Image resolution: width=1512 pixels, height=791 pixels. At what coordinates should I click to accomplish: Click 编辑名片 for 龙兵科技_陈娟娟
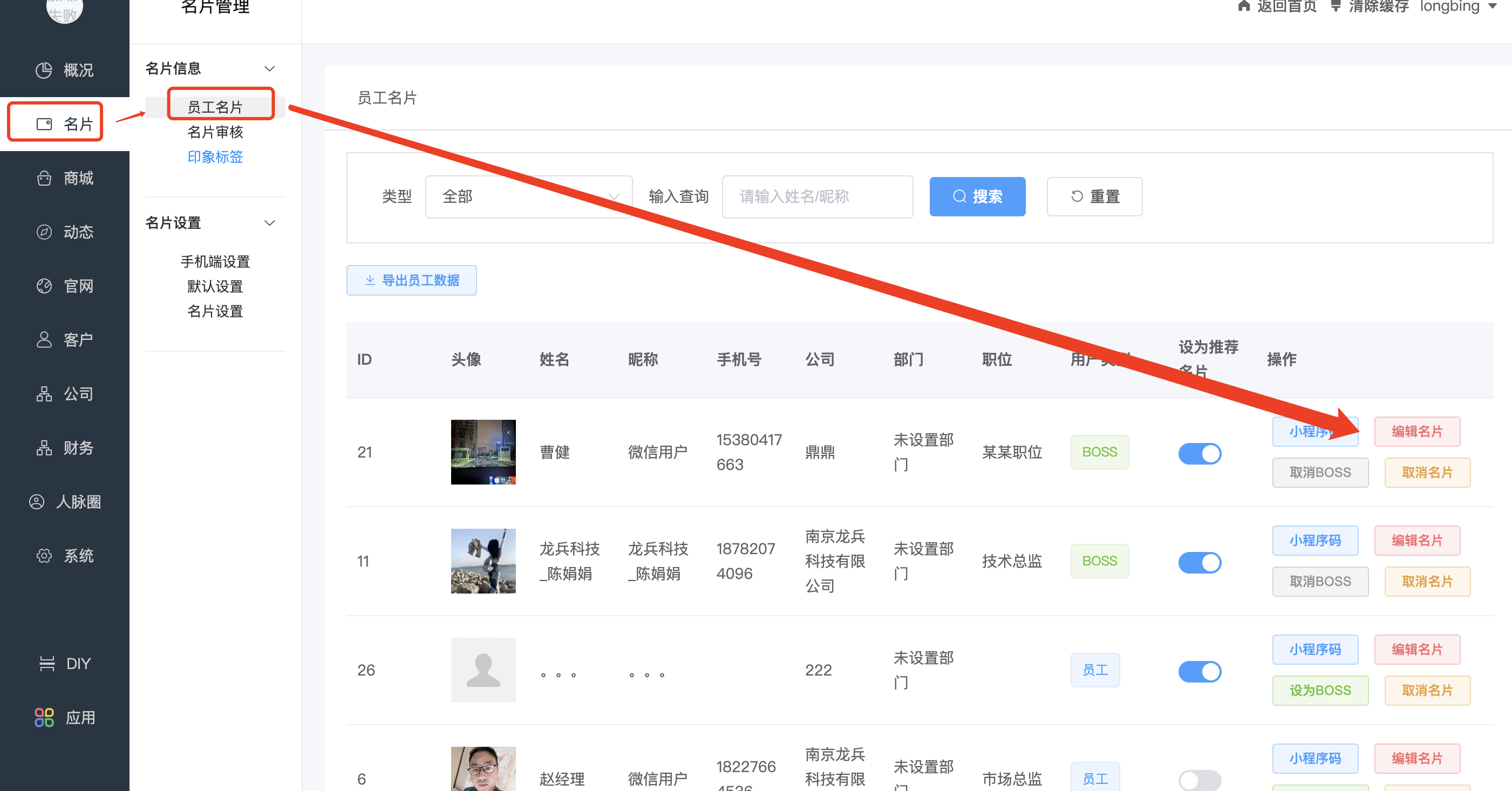coord(1417,541)
